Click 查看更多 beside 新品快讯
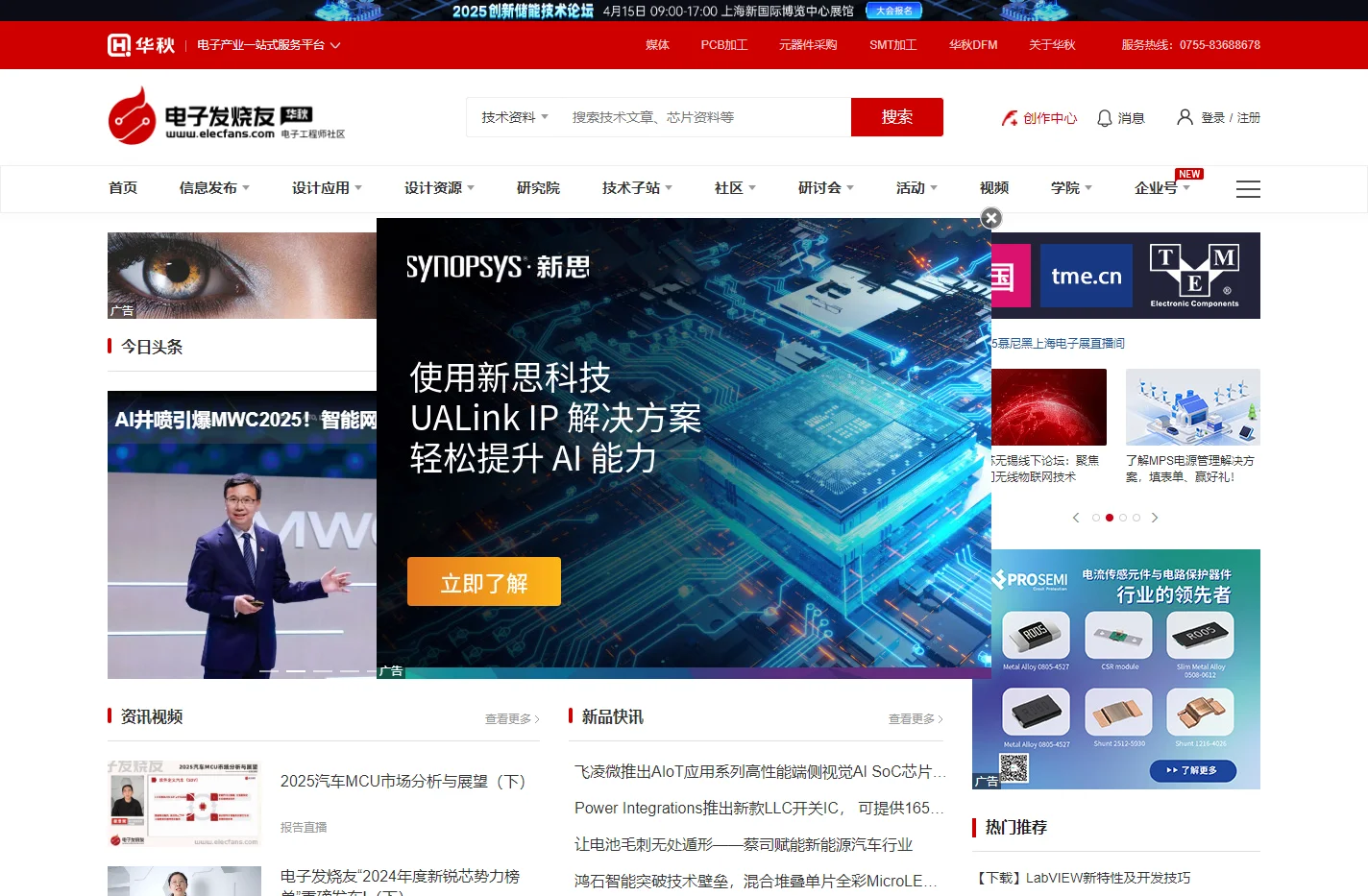 coord(916,719)
